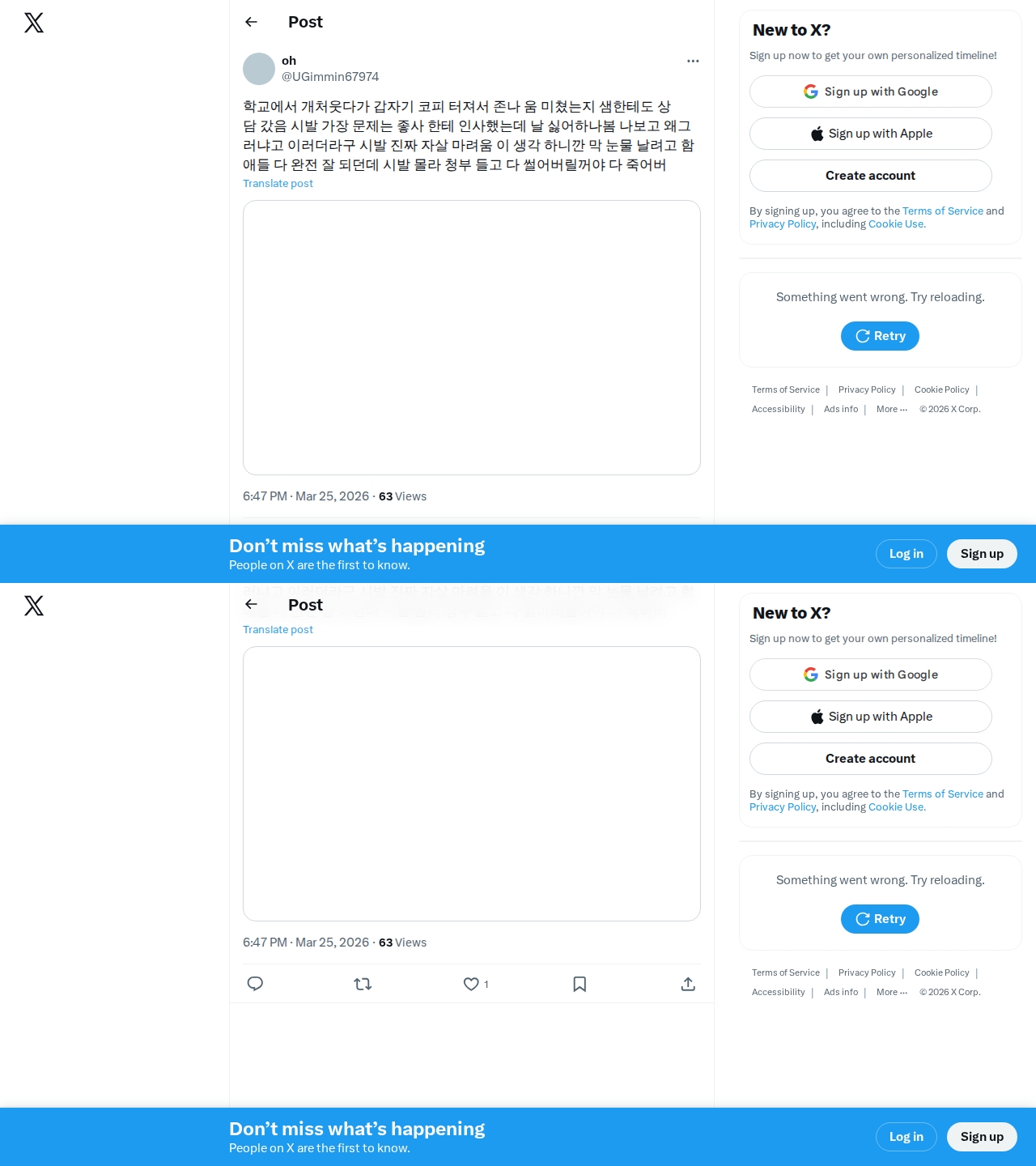Choose Sign up with Apple in the second panel
The height and width of the screenshot is (1166, 1036).
pos(871,717)
